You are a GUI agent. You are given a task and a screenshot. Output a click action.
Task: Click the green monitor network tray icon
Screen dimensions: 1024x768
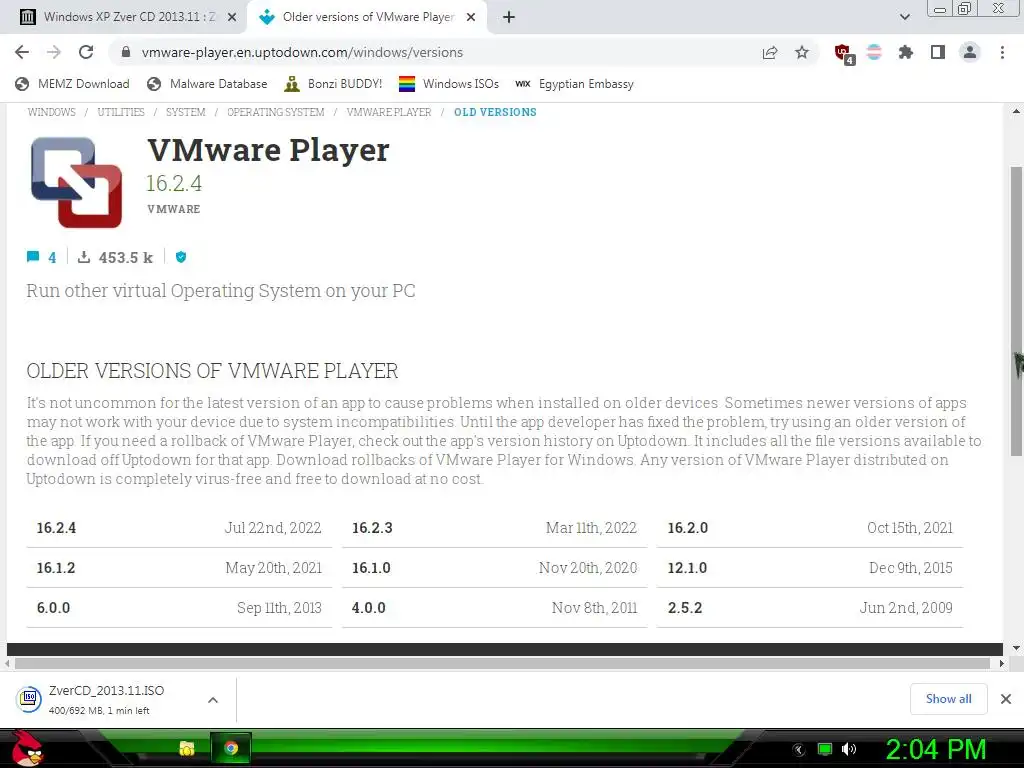pyautogui.click(x=825, y=749)
